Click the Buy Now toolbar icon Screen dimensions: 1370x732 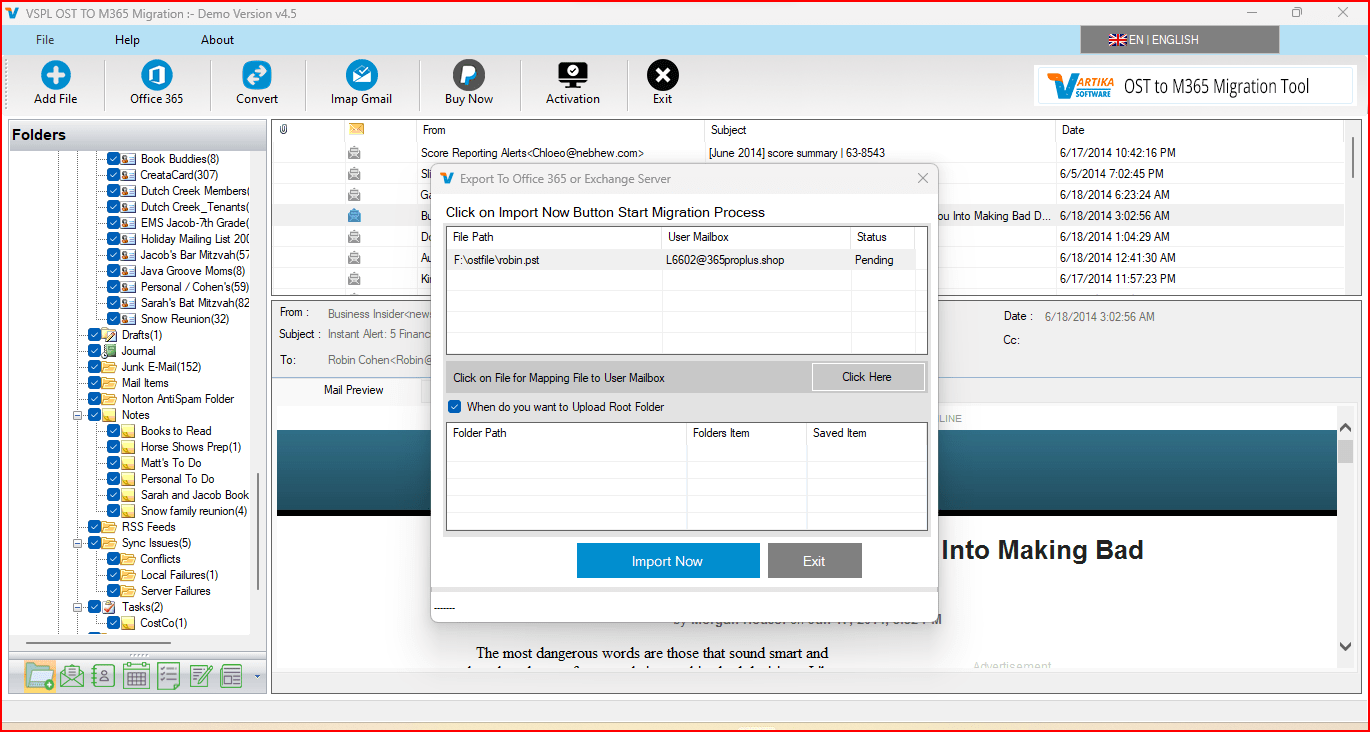pos(469,76)
